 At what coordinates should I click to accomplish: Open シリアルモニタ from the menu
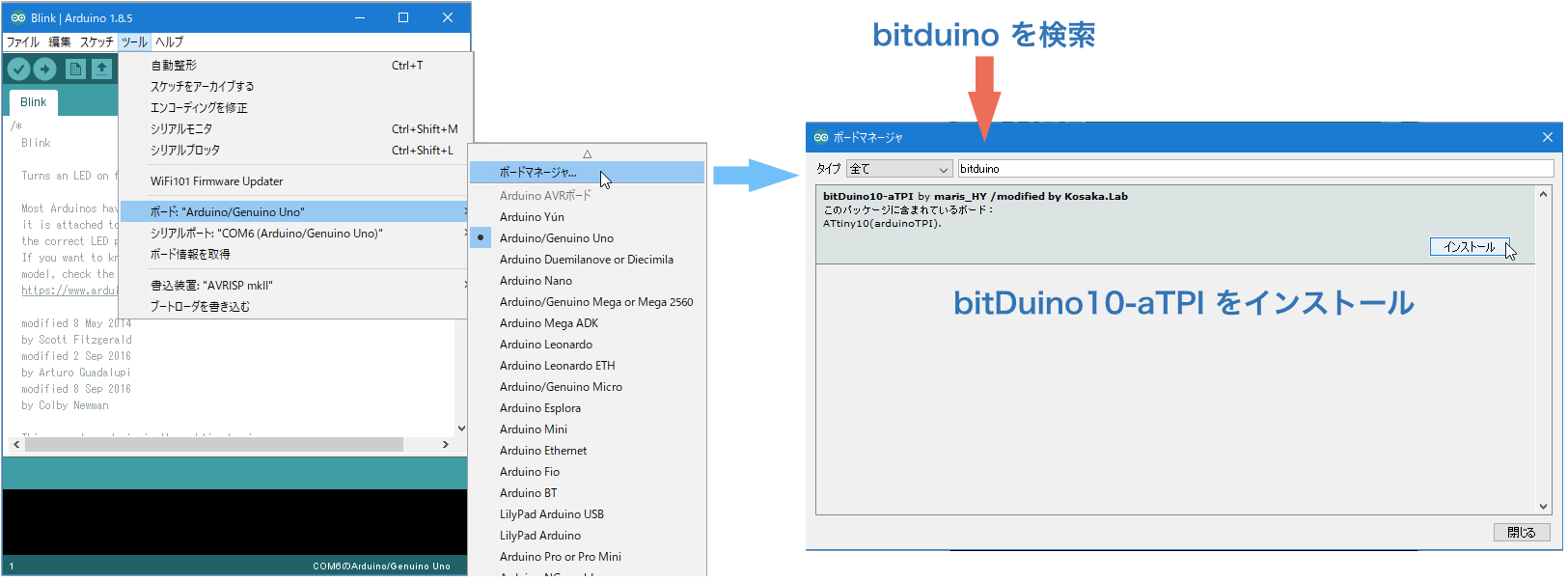click(295, 129)
